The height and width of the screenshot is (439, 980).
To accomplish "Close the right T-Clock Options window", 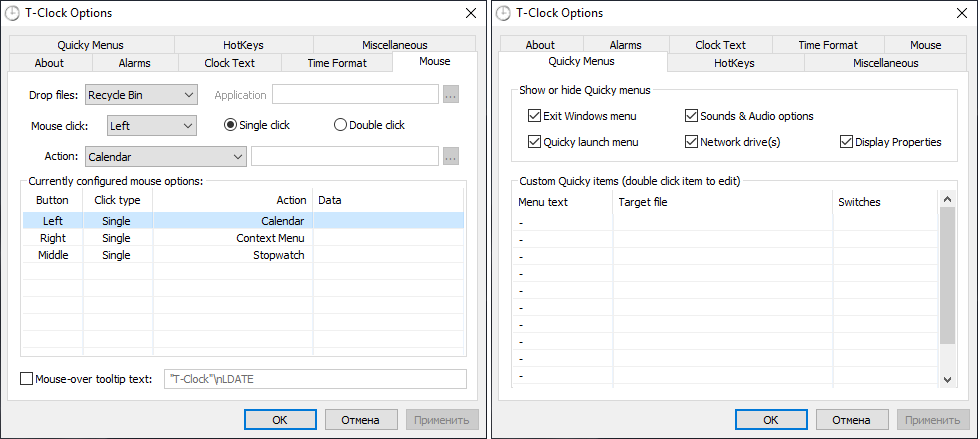I will [962, 13].
